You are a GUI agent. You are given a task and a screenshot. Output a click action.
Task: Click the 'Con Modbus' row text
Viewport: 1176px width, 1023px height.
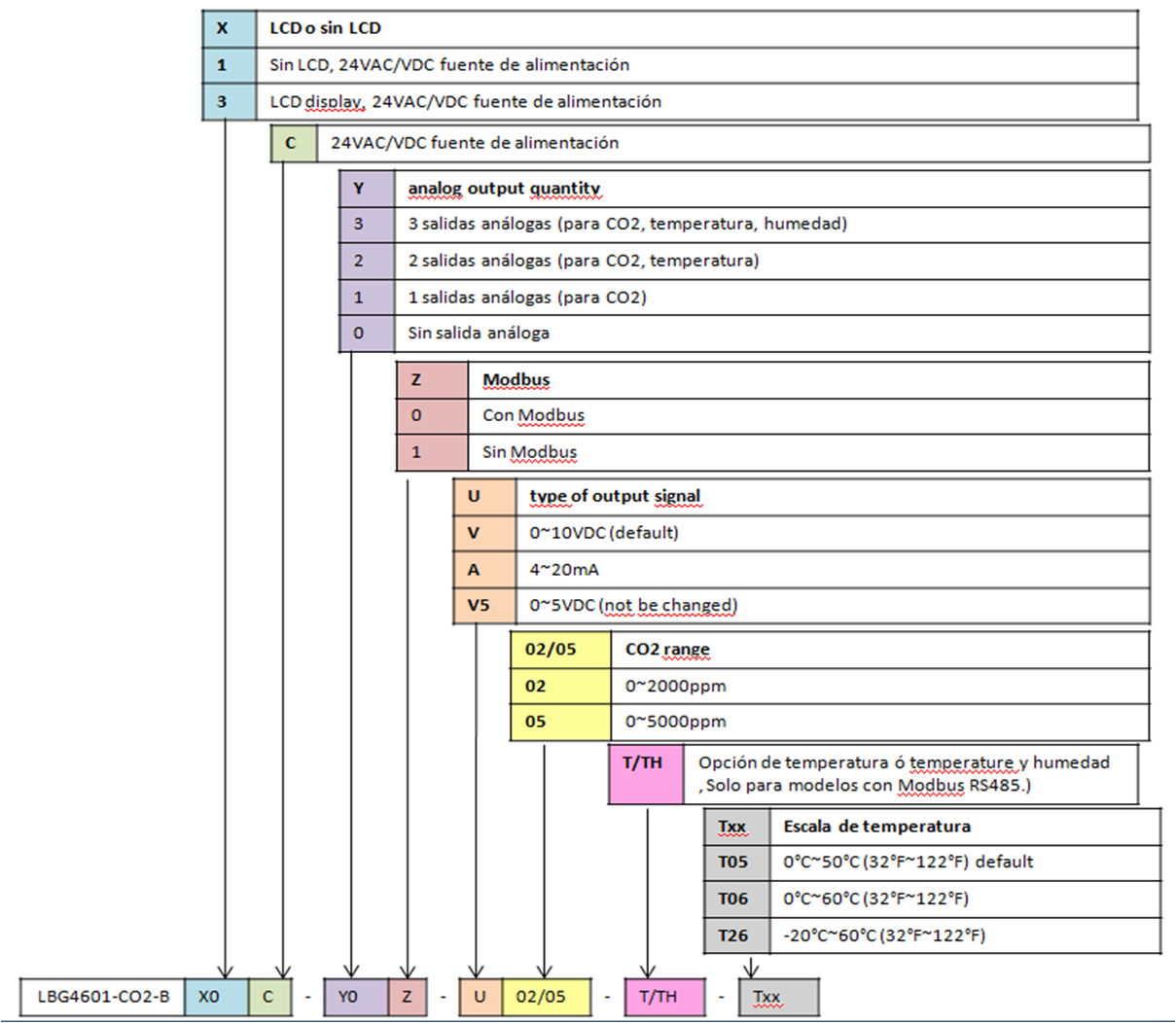533,416
